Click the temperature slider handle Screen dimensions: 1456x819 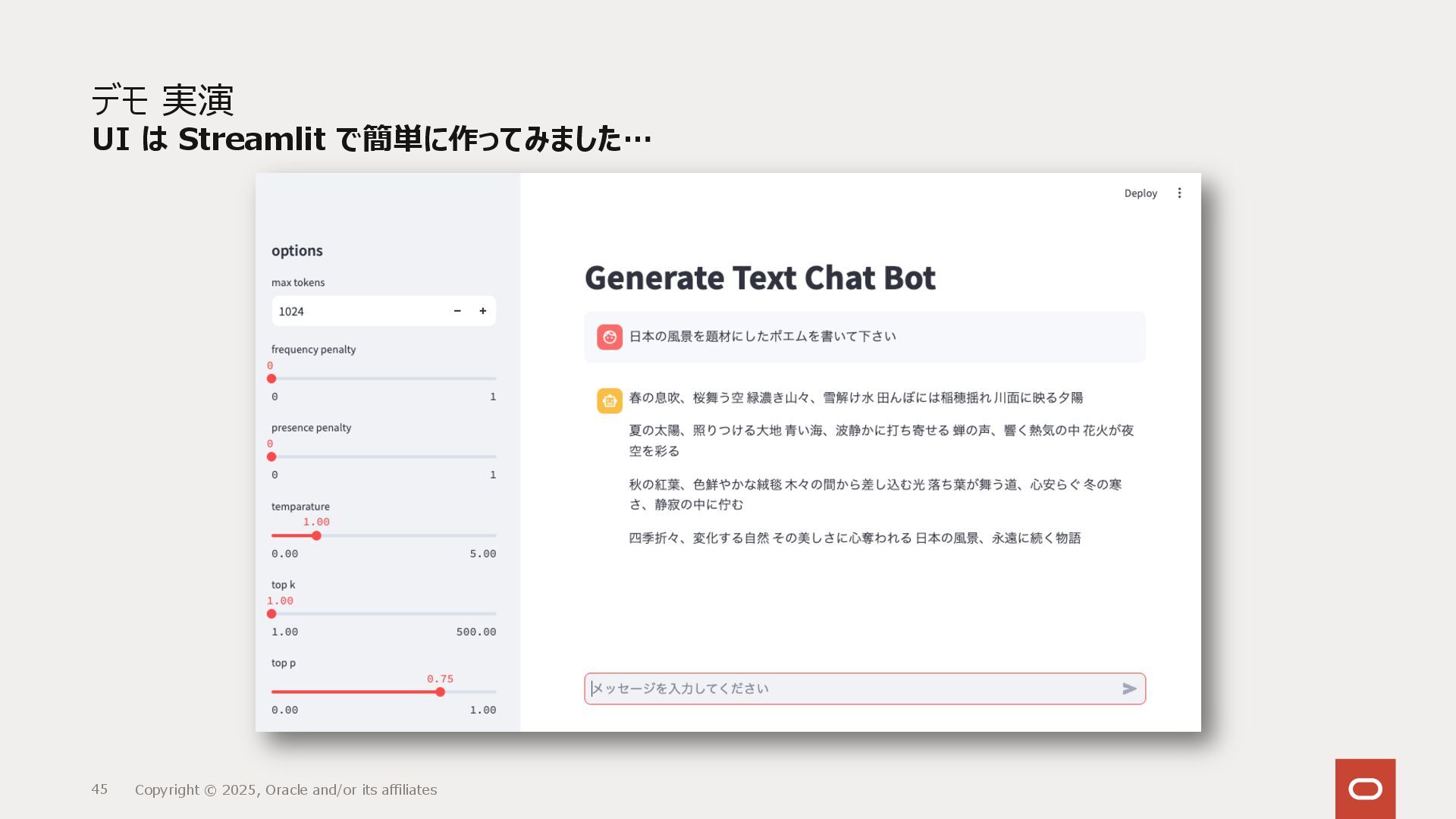pyautogui.click(x=316, y=535)
